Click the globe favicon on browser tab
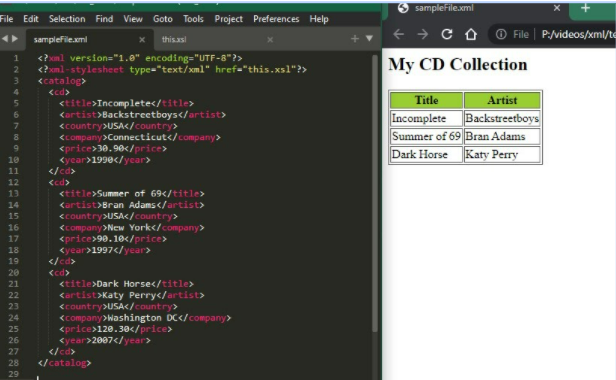This screenshot has width=616, height=380. click(x=403, y=8)
